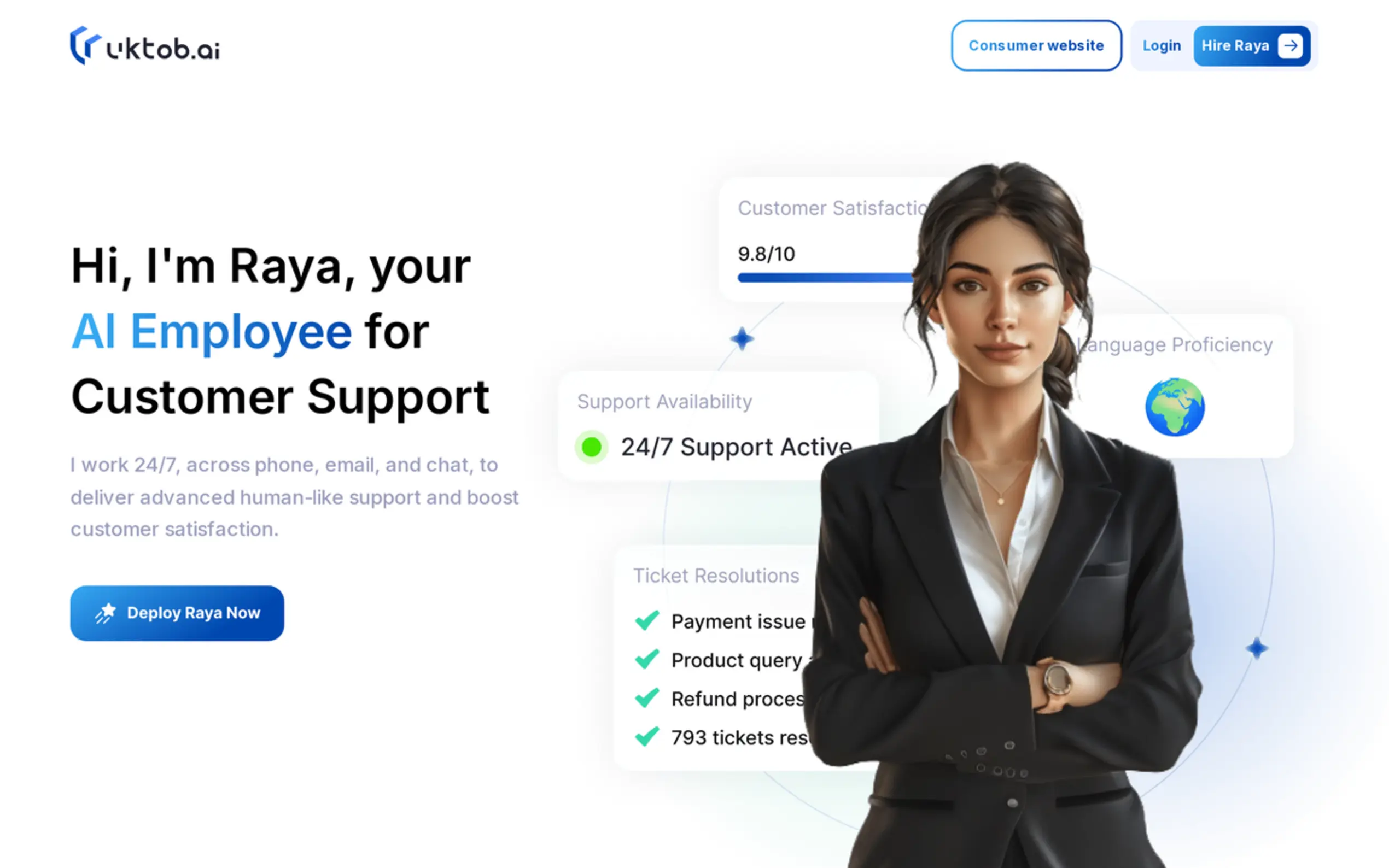Click the Ticket Resolutions card heading

click(715, 575)
